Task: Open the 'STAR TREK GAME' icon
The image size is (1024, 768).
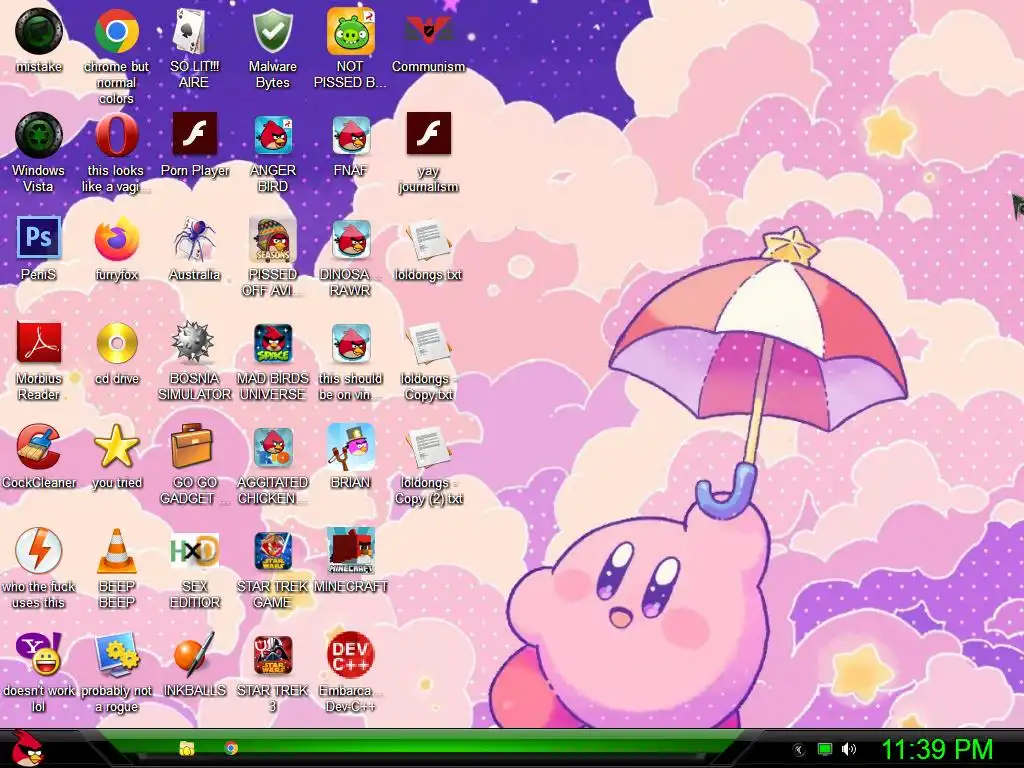Action: pos(272,551)
